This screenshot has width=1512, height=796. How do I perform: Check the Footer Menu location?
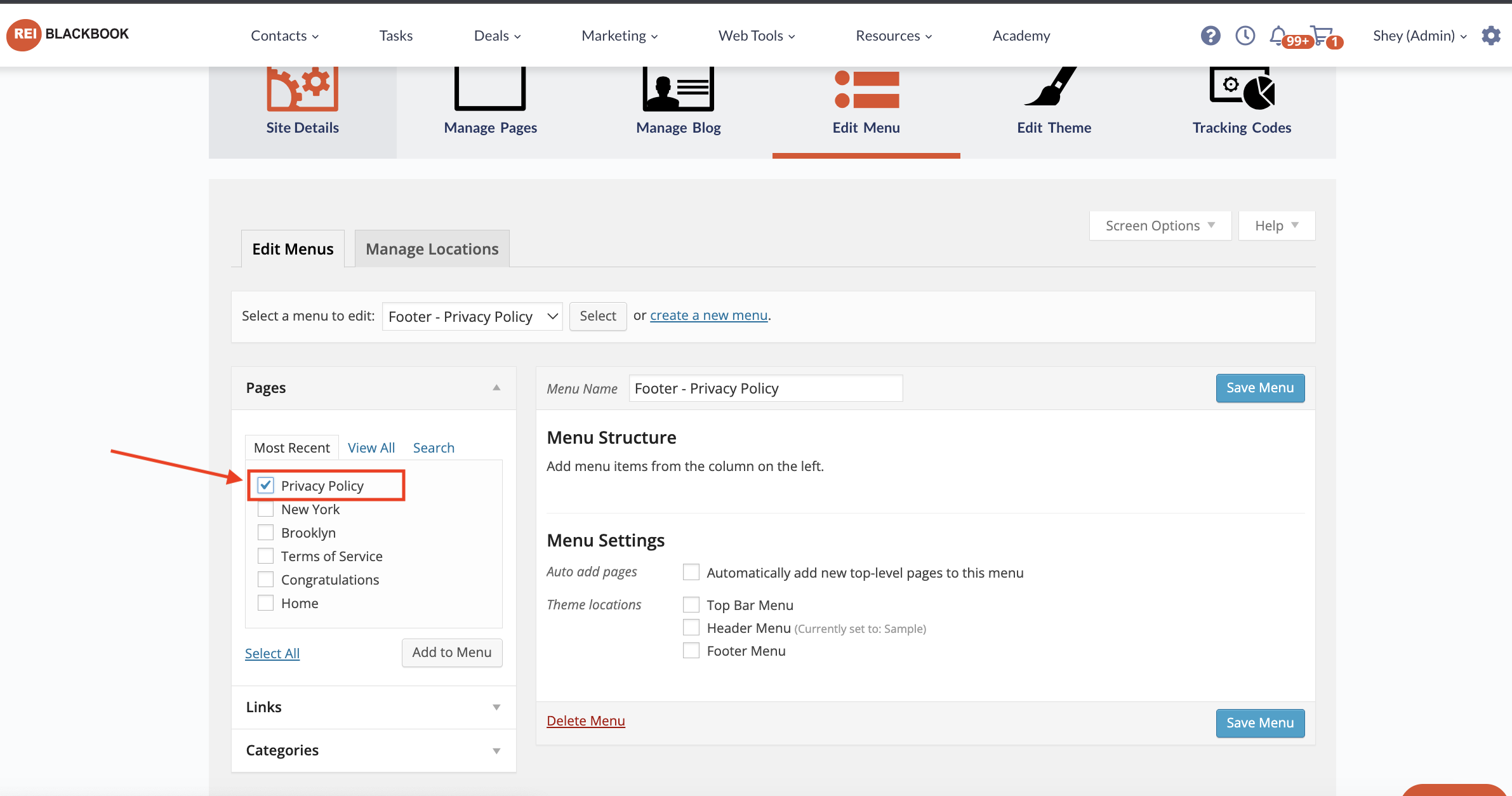pyautogui.click(x=691, y=650)
